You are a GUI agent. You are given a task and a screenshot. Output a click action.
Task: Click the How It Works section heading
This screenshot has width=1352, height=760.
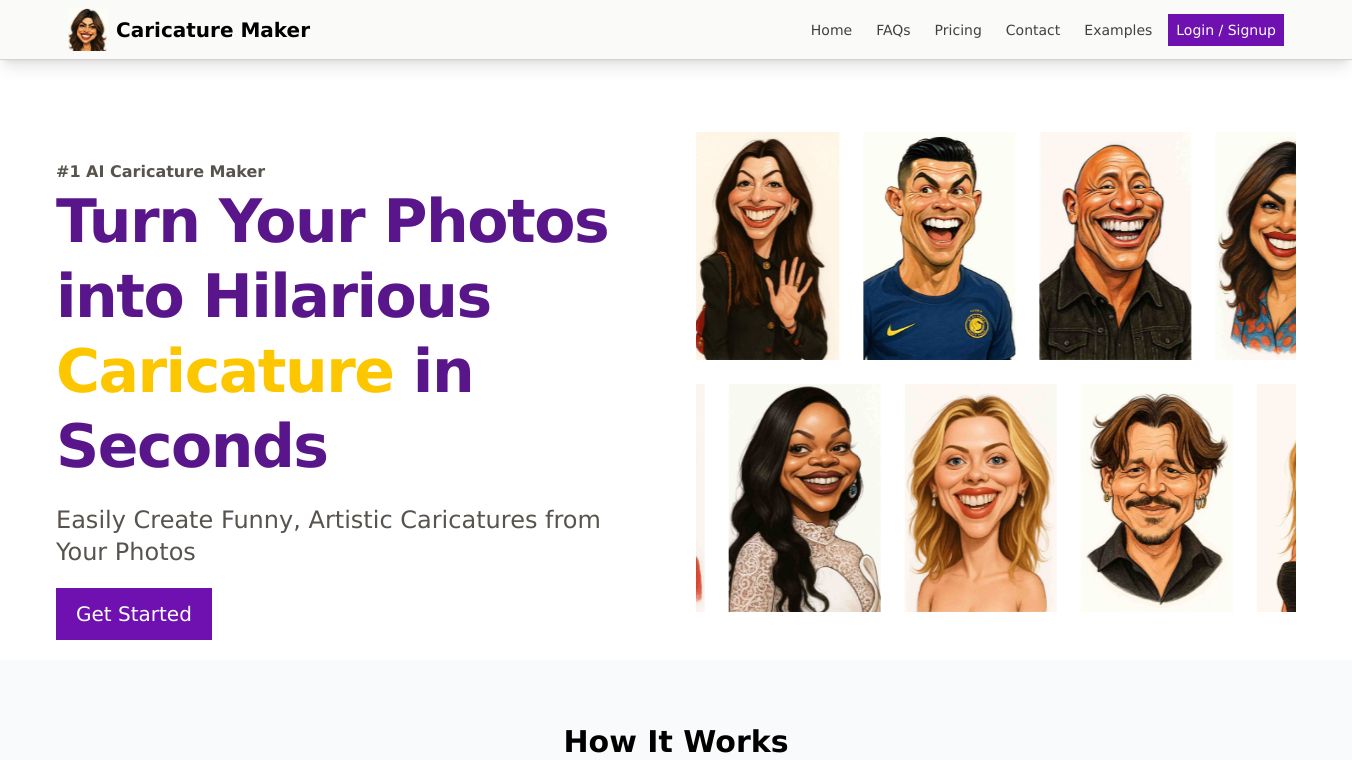[x=676, y=741]
